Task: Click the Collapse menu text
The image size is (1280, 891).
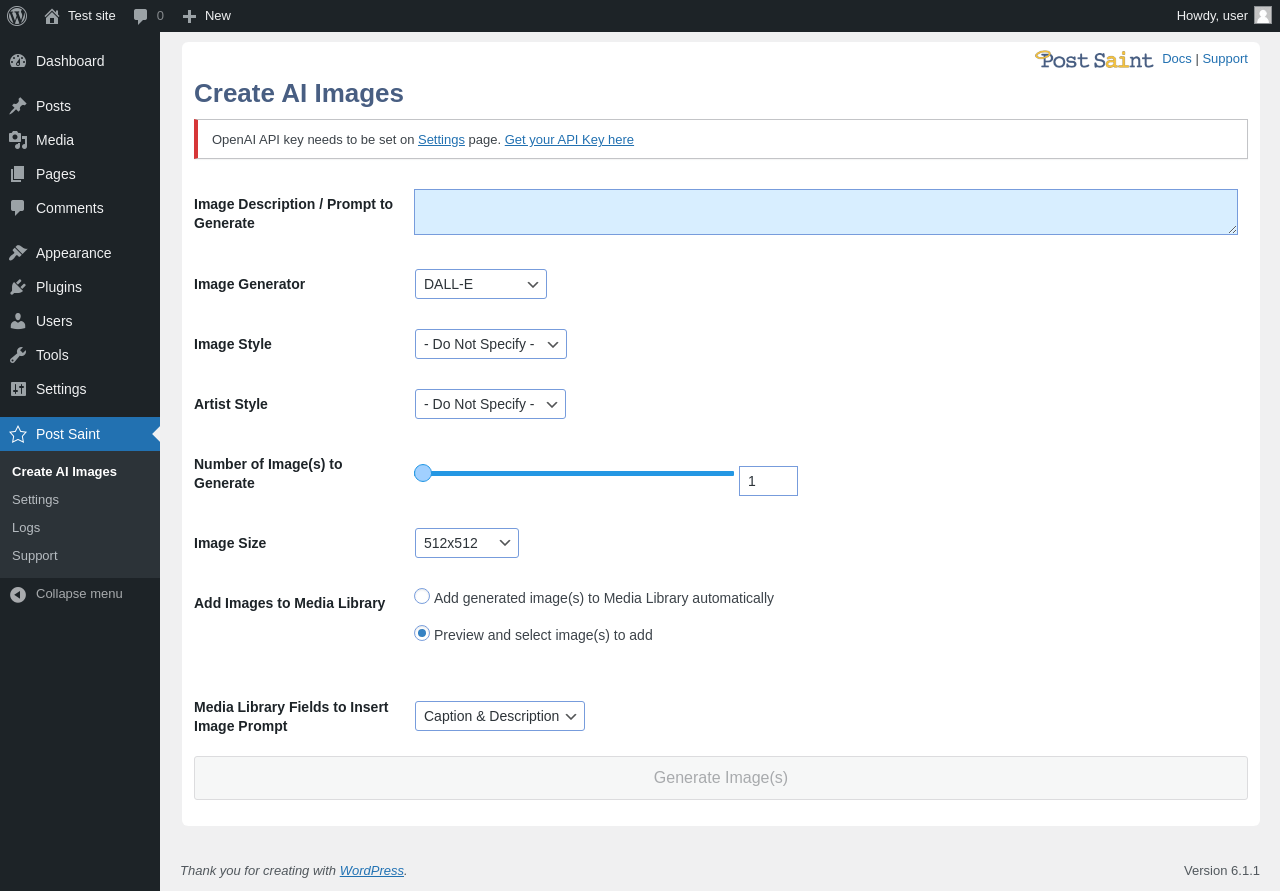Action: [x=79, y=593]
